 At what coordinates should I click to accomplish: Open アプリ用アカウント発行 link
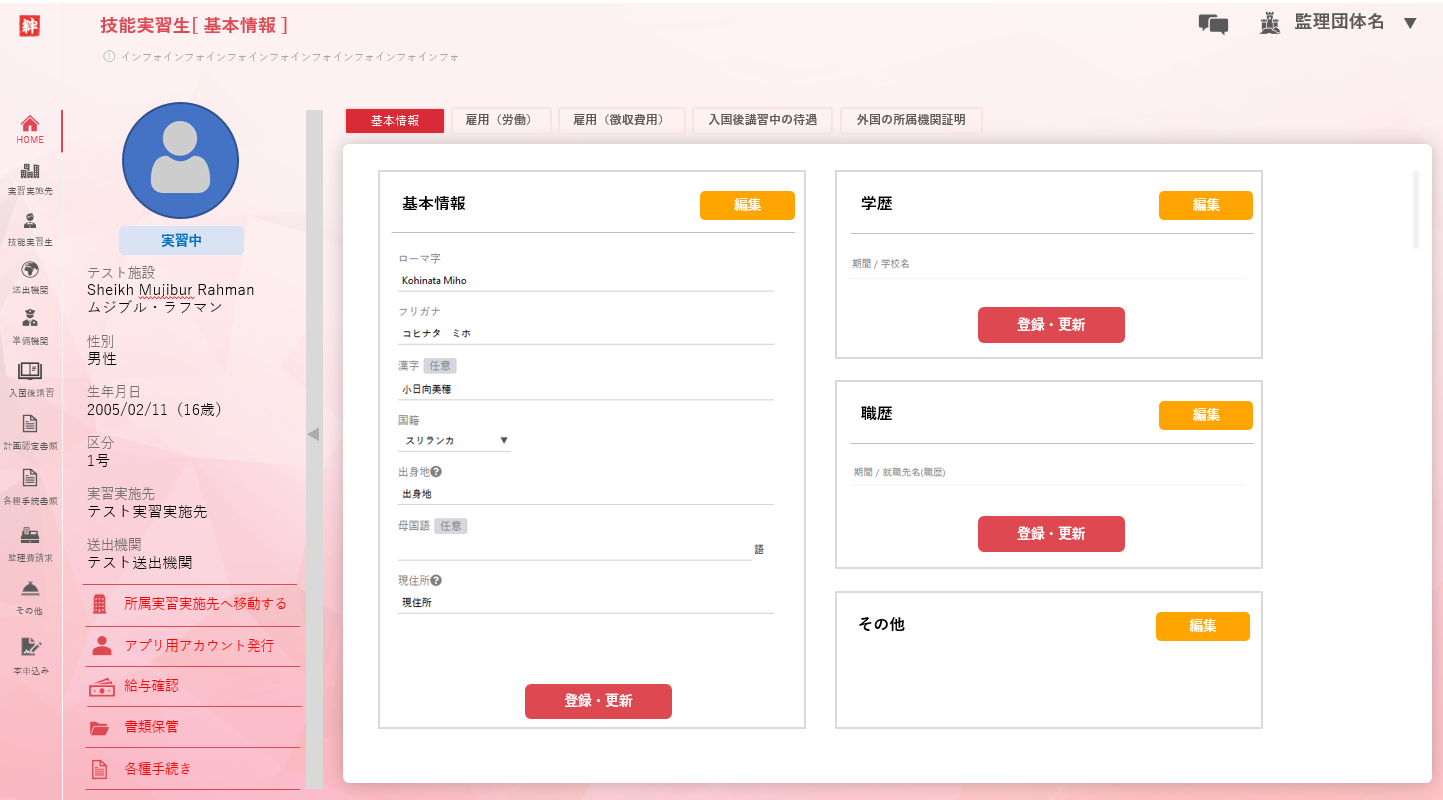click(198, 646)
